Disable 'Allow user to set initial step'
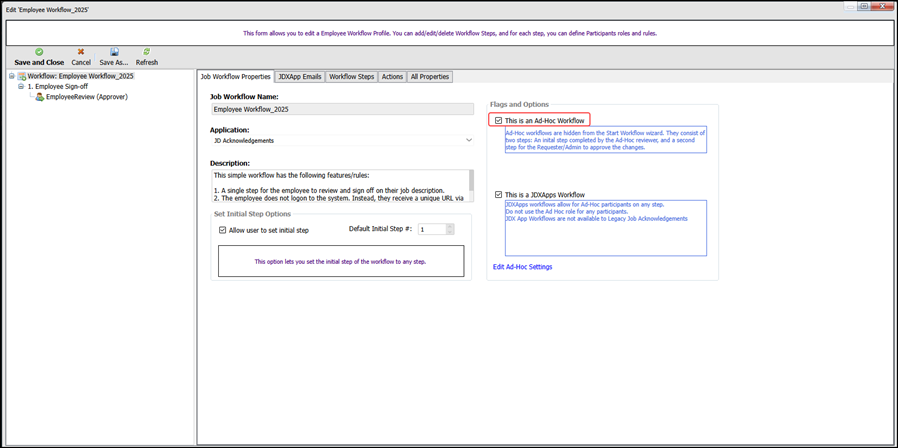The image size is (899, 448). coord(223,230)
